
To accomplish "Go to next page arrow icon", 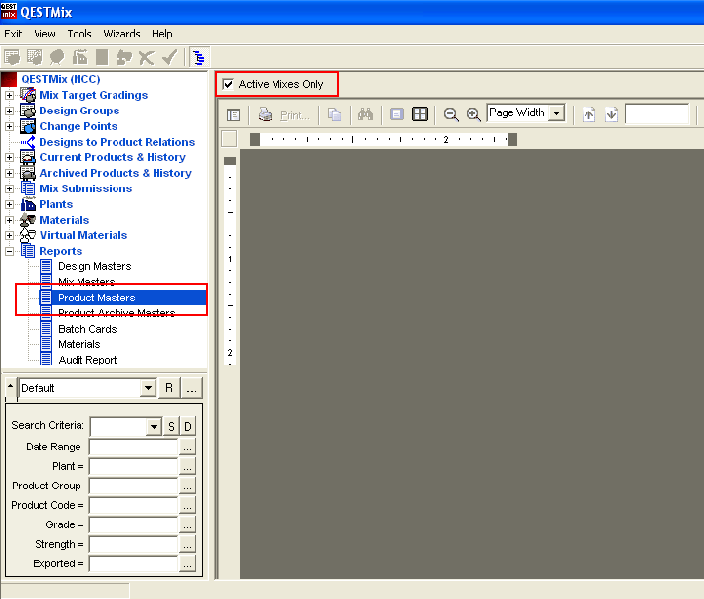I will coord(611,115).
